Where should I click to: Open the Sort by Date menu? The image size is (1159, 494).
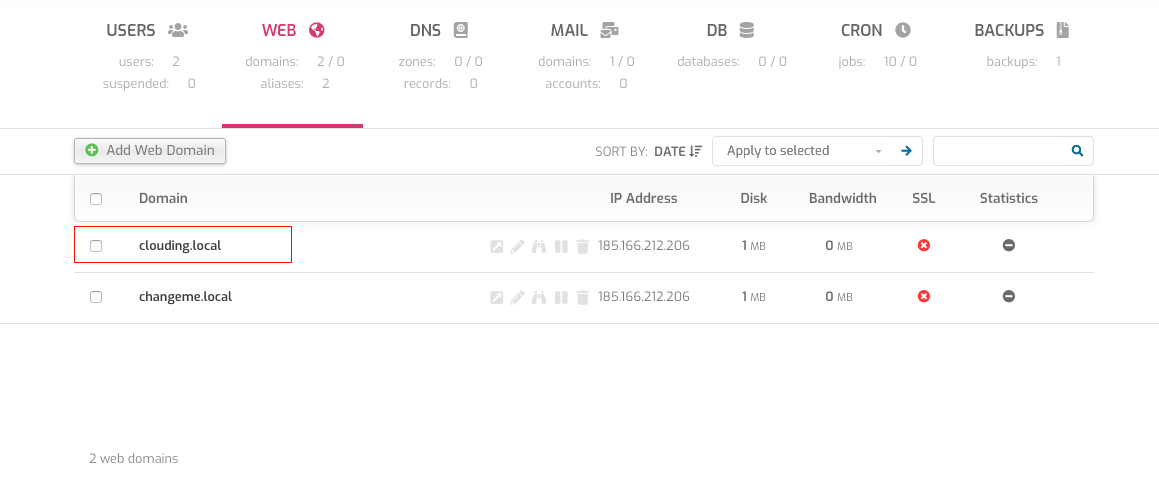[677, 152]
